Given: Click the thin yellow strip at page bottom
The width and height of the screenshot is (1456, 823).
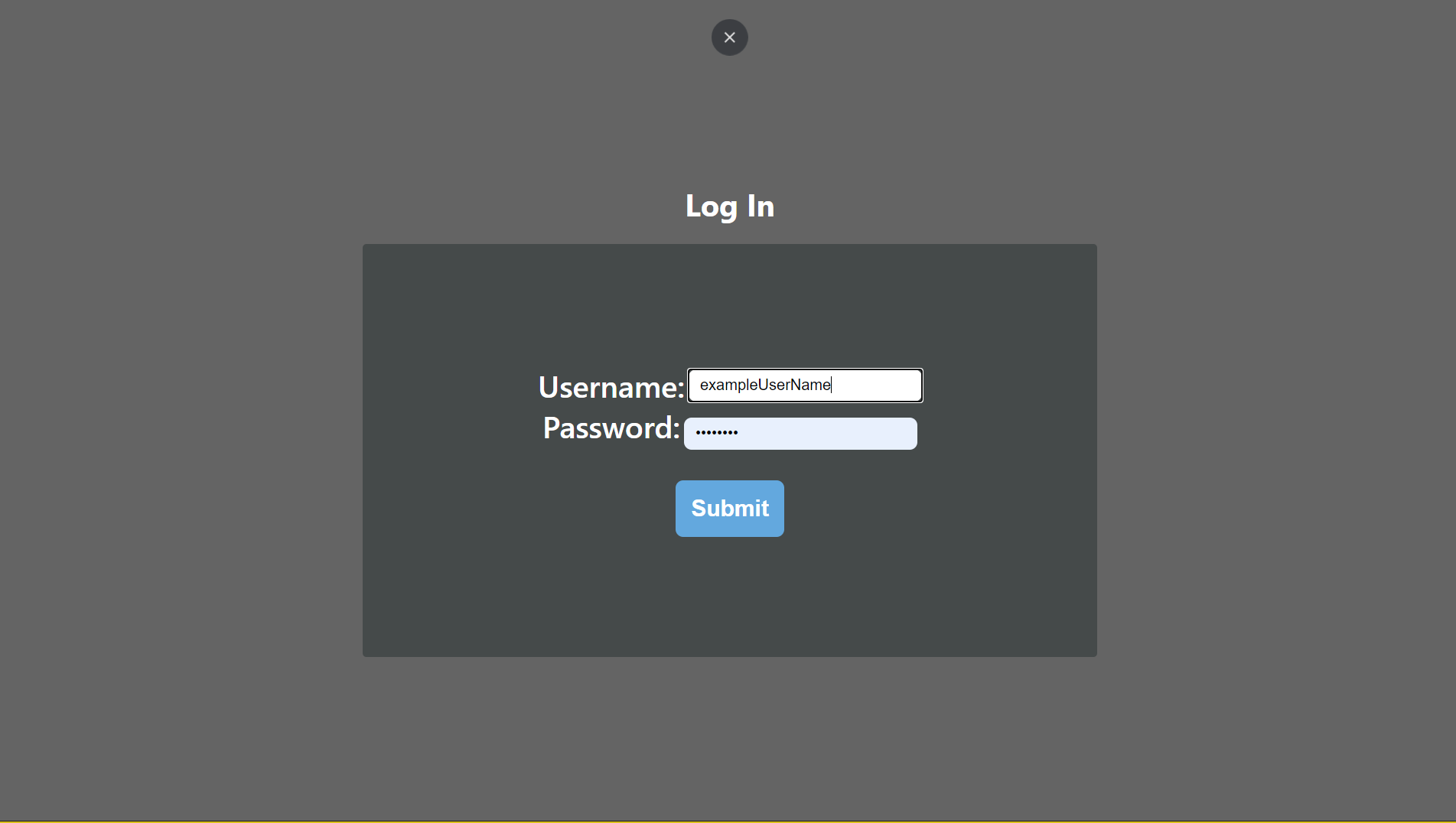Looking at the screenshot, I should point(728,821).
